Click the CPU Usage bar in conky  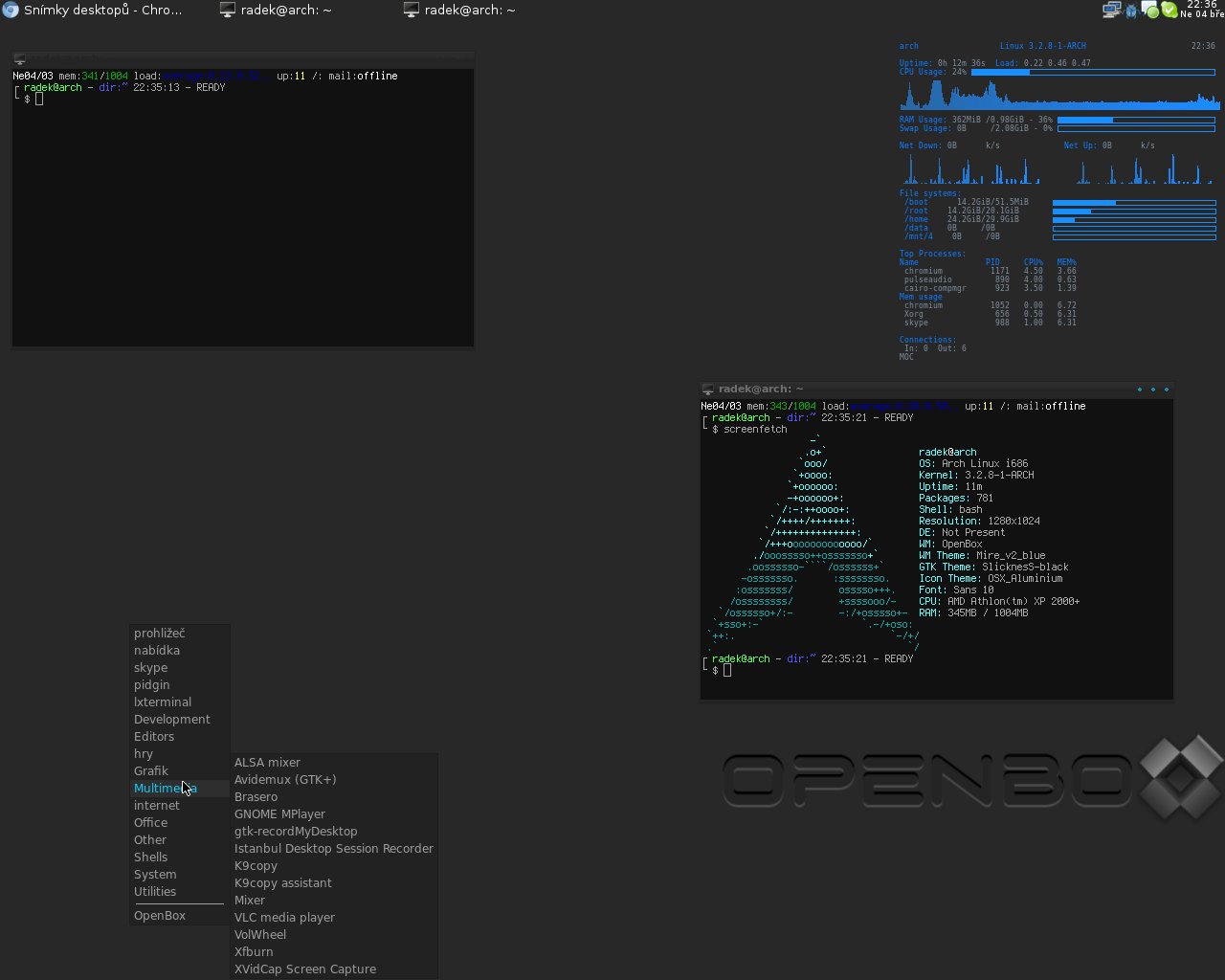click(x=1095, y=72)
